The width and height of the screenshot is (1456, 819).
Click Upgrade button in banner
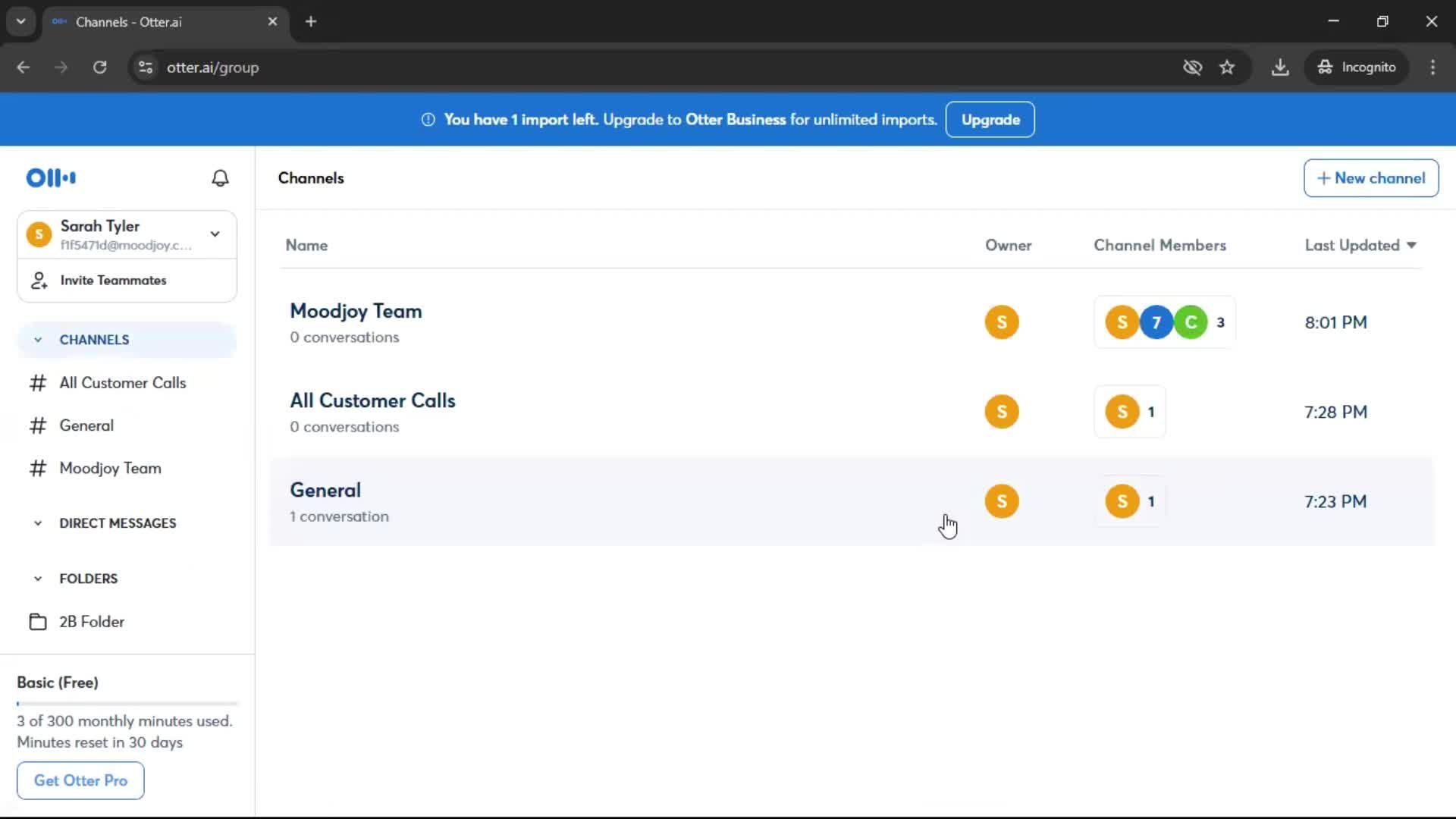(x=990, y=120)
